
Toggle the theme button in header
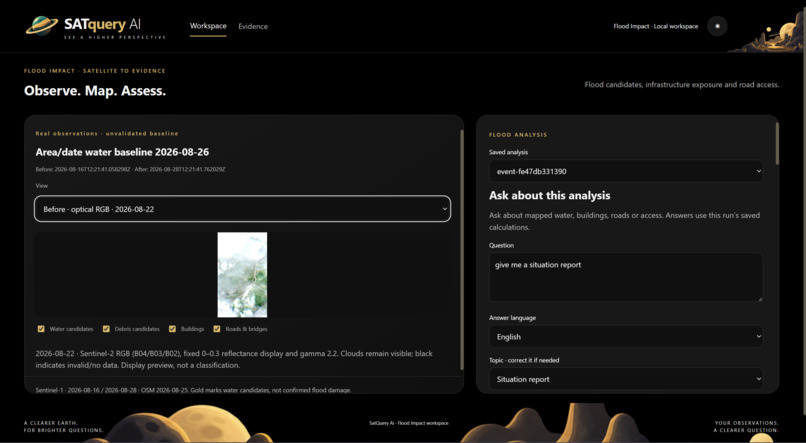(717, 26)
